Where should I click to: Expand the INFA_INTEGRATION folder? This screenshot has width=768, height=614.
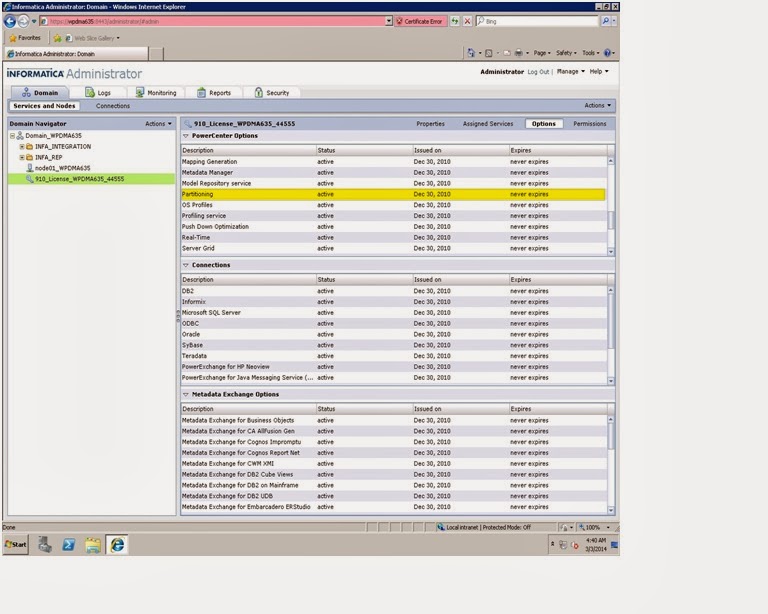22,146
